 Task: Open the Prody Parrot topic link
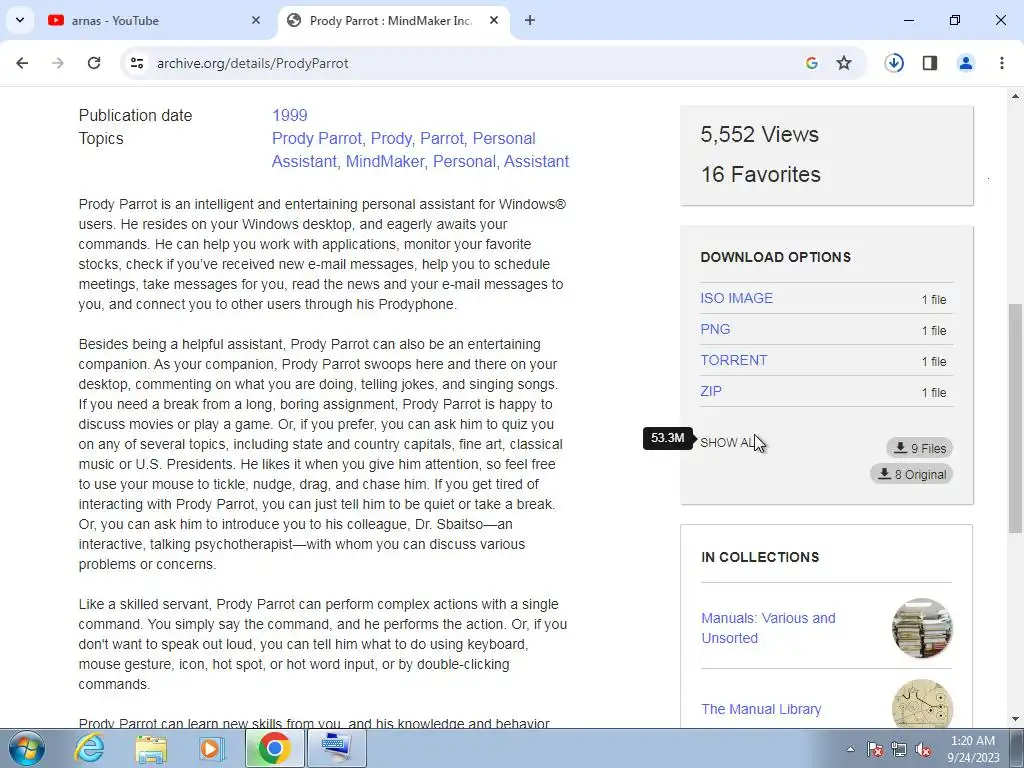[317, 138]
